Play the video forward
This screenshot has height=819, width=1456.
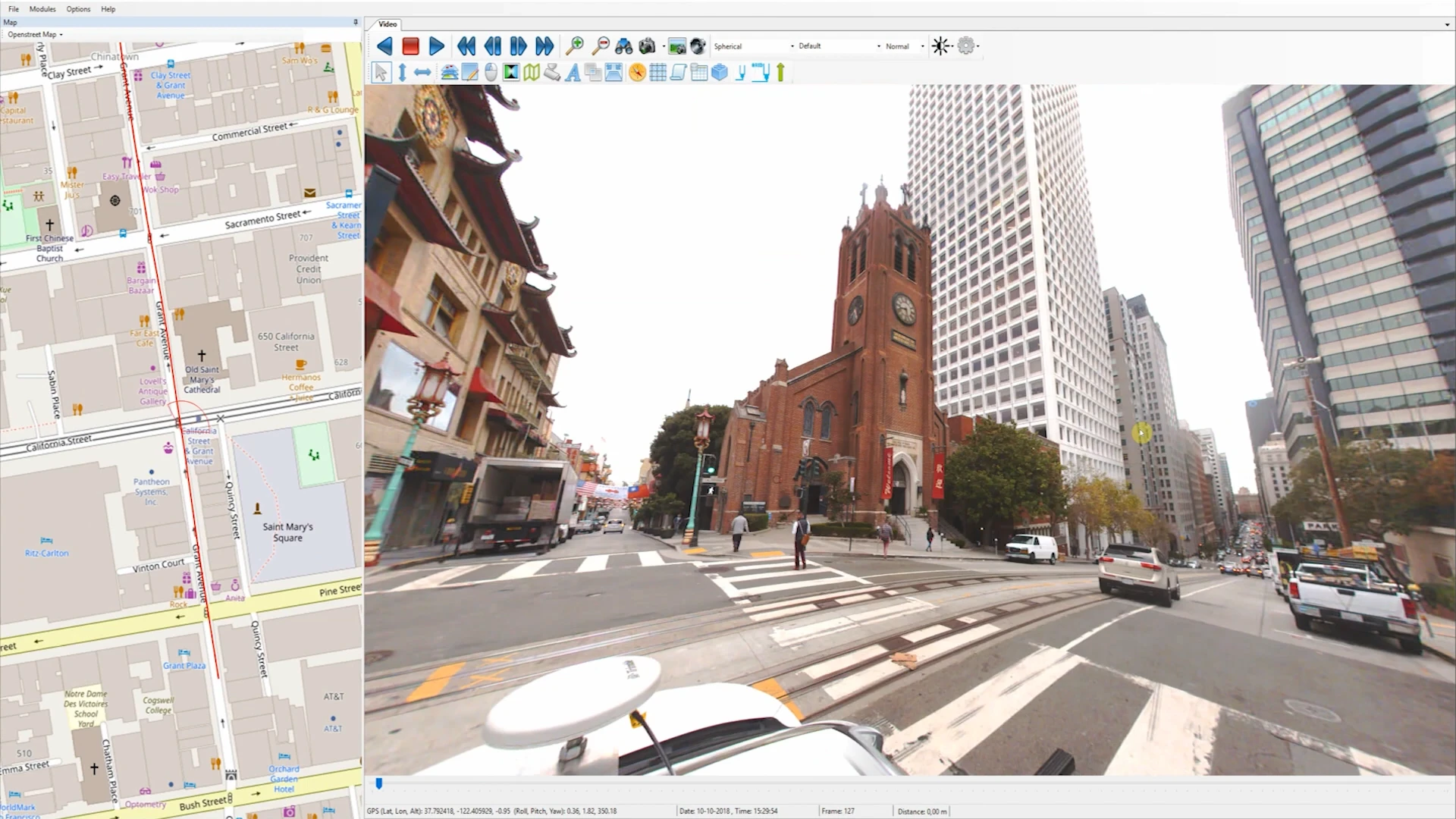click(x=437, y=46)
